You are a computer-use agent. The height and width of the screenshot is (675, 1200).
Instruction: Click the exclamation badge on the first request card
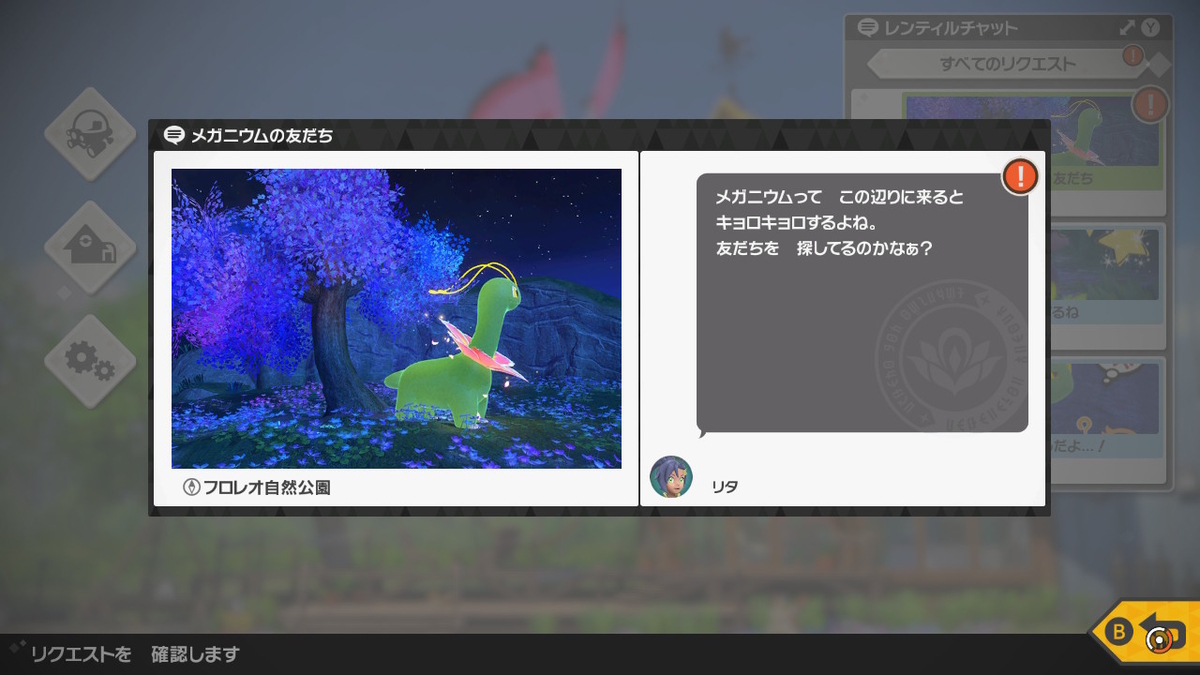(1150, 103)
